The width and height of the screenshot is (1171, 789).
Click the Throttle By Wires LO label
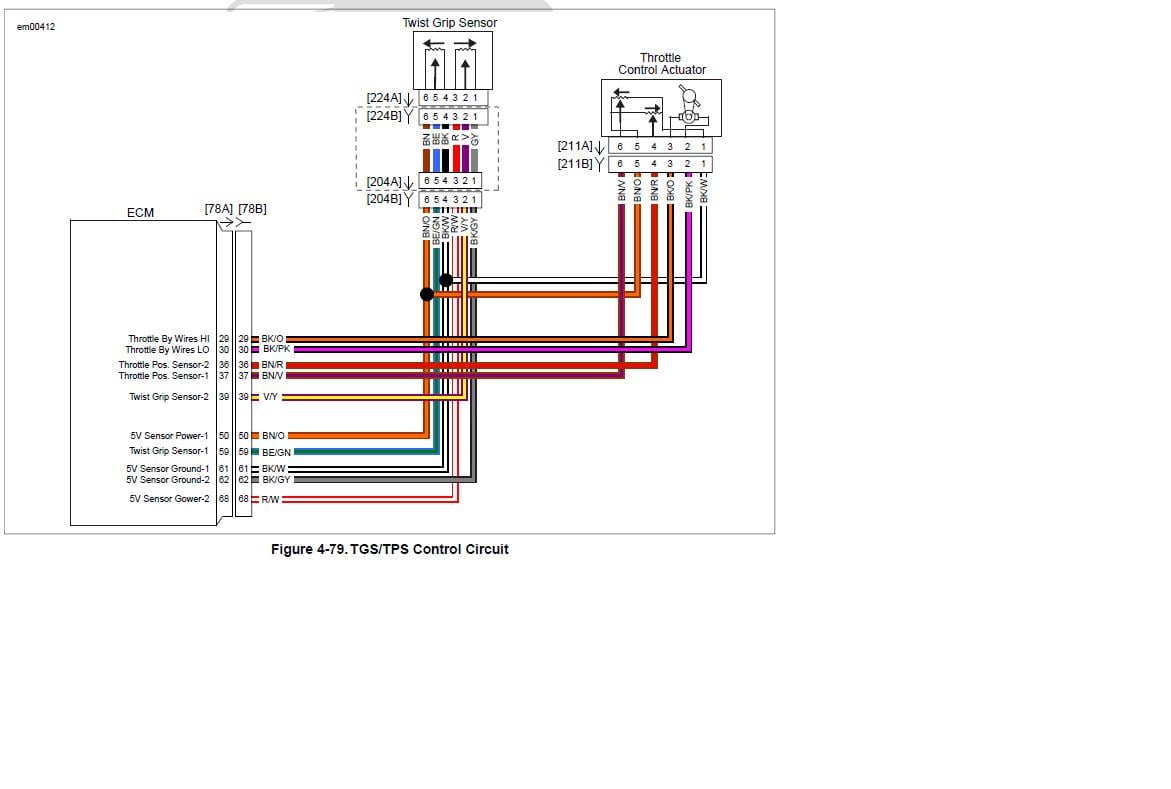click(x=167, y=350)
